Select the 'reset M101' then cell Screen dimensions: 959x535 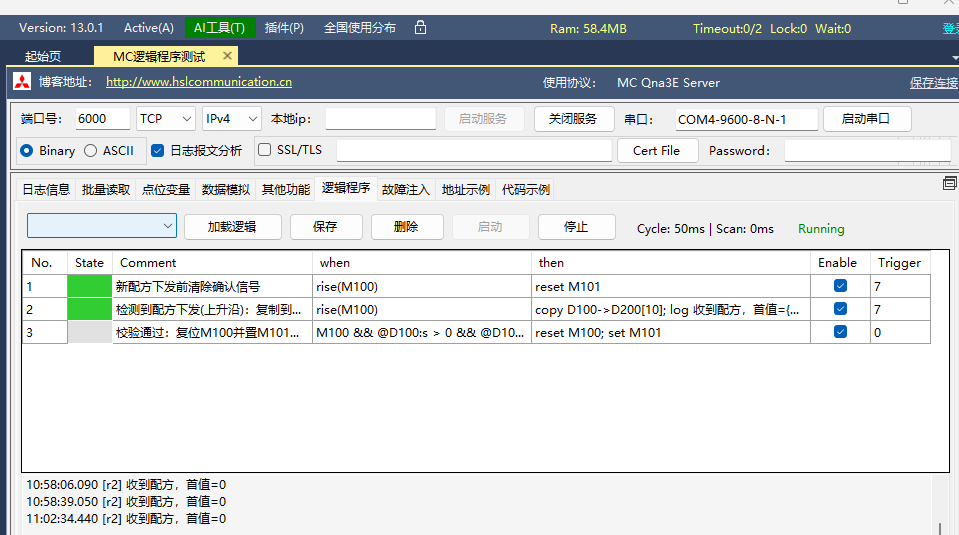671,286
